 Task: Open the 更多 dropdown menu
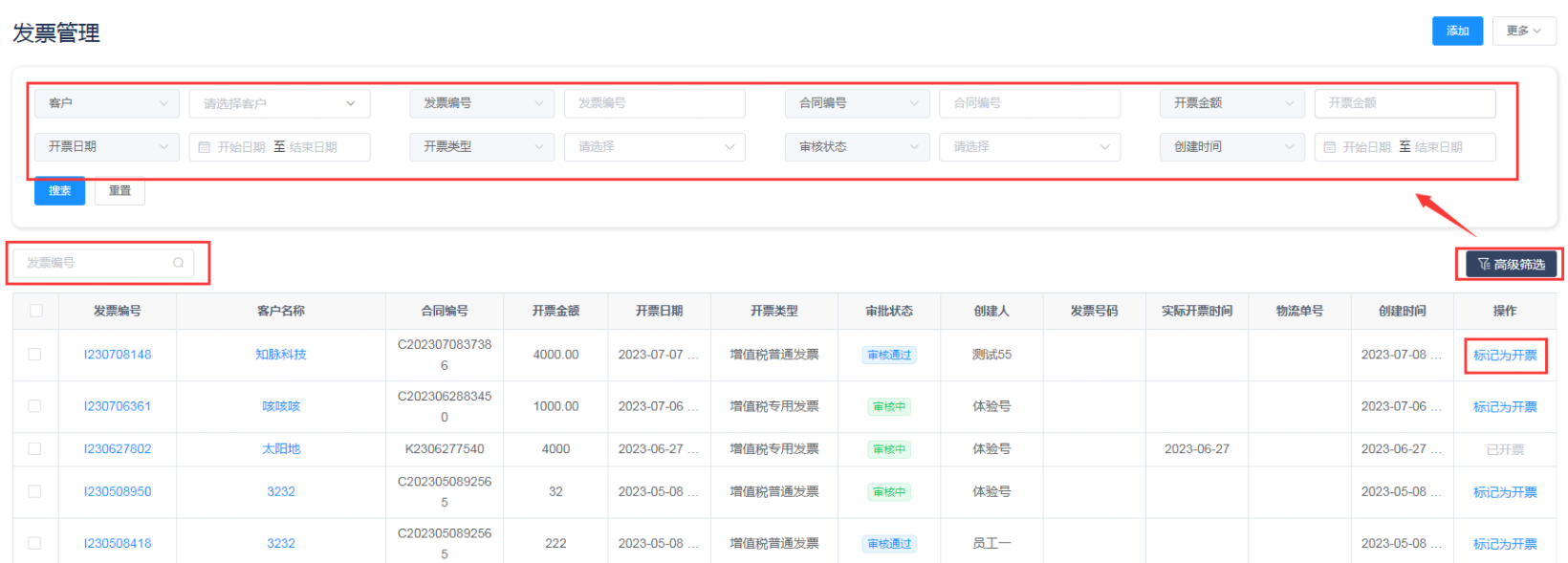pos(1524,31)
